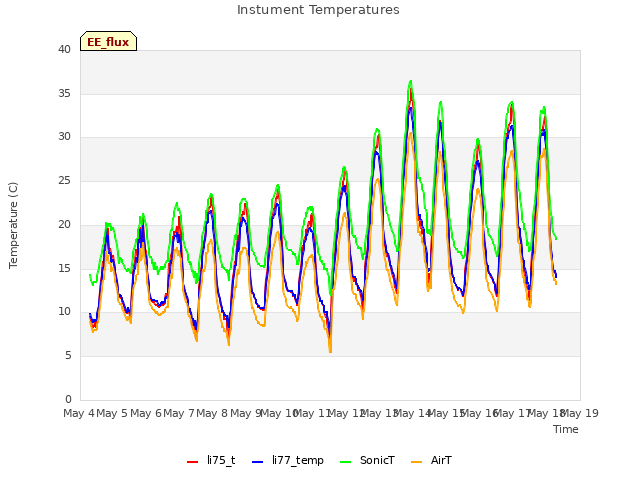Image resolution: width=640 pixels, height=480 pixels.
Task: Click the May 8 x-axis label
Action: click(x=212, y=413)
